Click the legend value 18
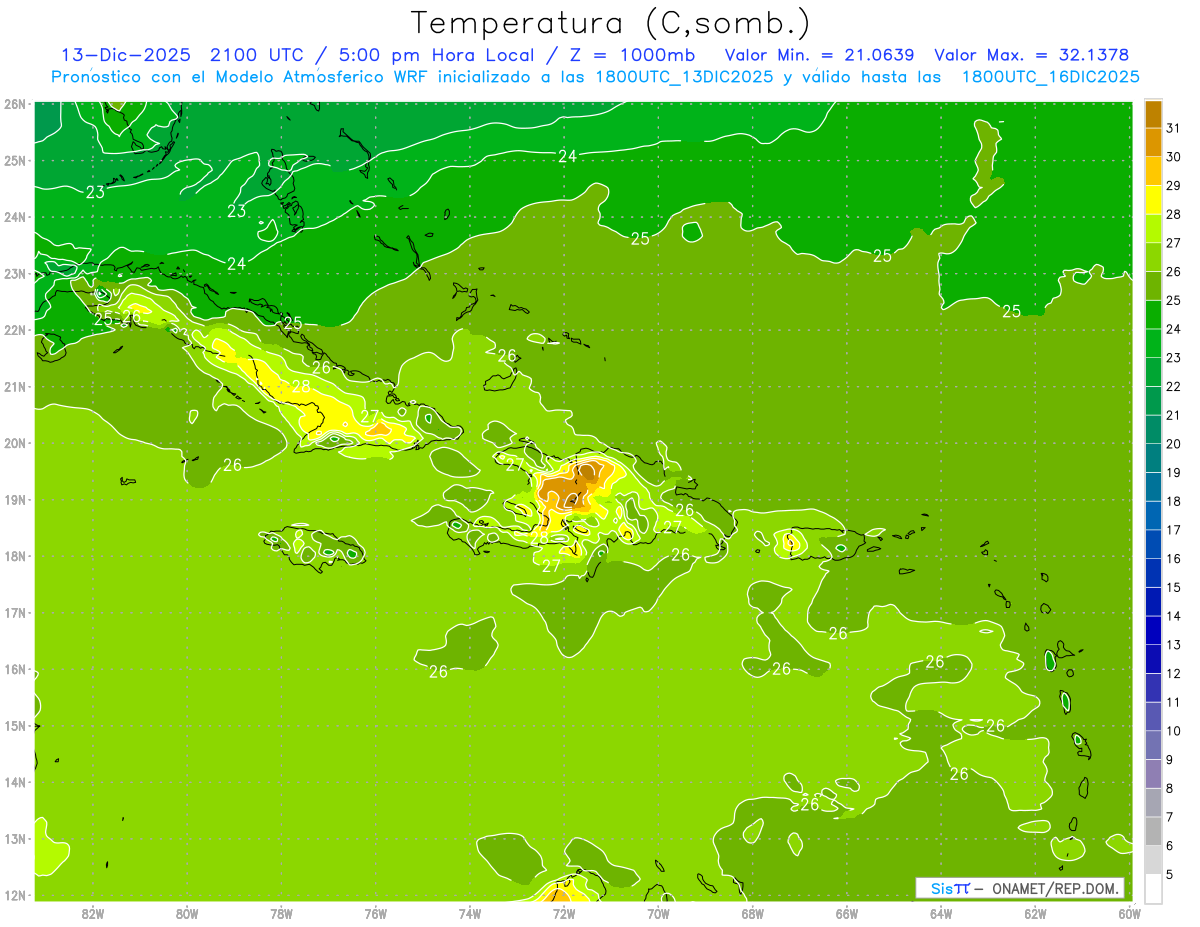Image resolution: width=1200 pixels, height=927 pixels. [1173, 501]
